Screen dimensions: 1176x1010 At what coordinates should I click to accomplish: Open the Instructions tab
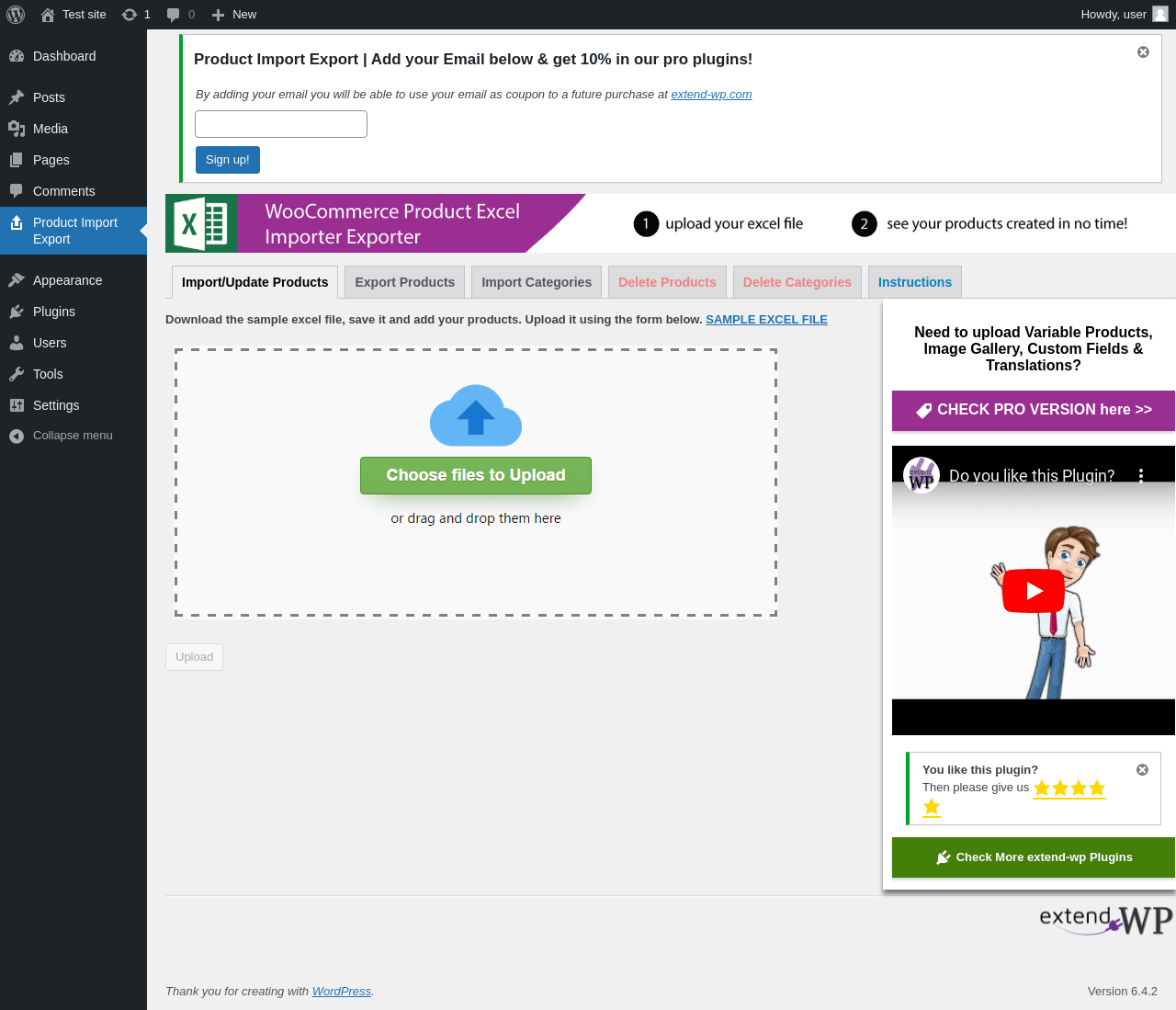915,282
